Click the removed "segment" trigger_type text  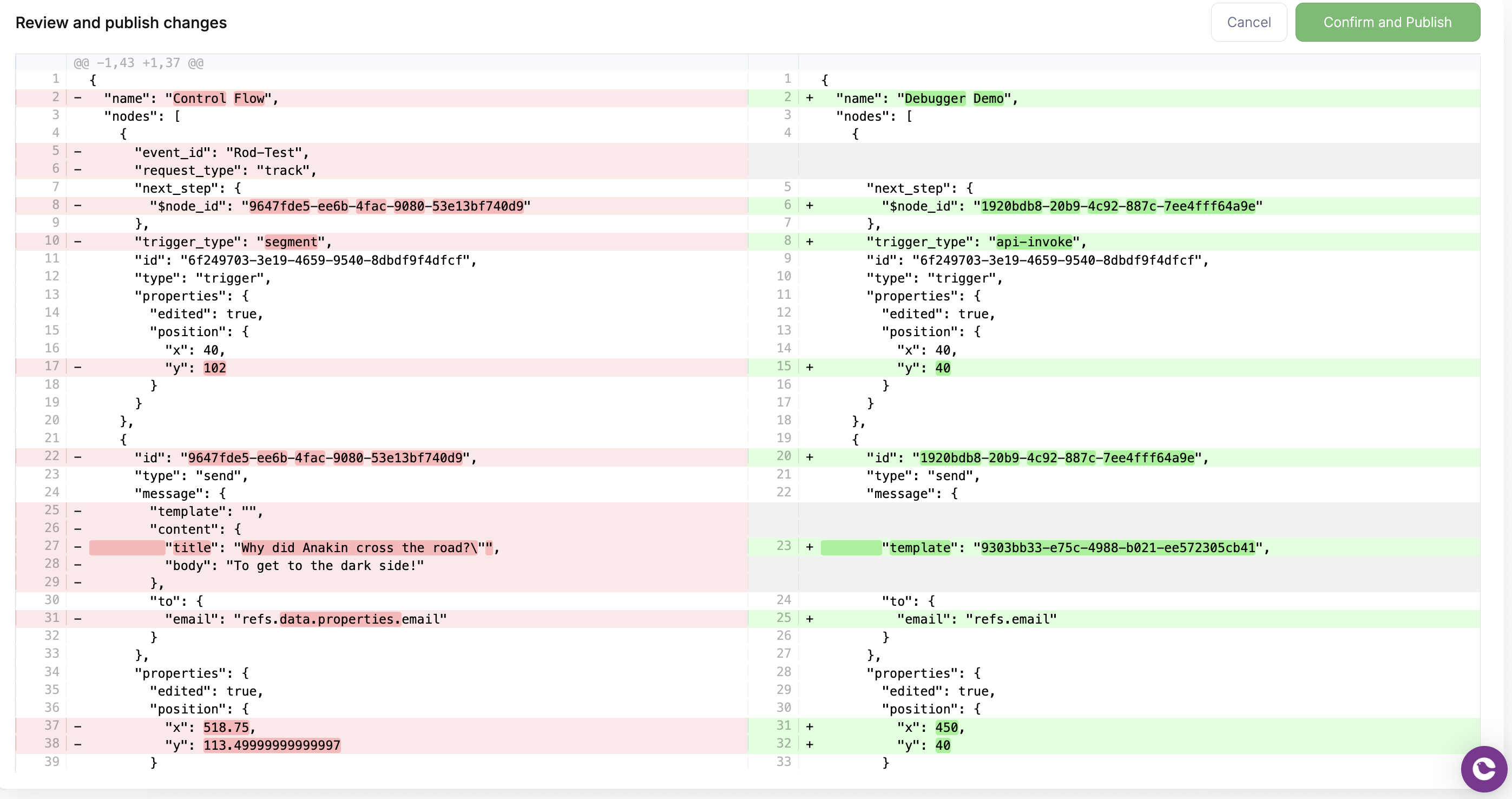click(x=291, y=242)
